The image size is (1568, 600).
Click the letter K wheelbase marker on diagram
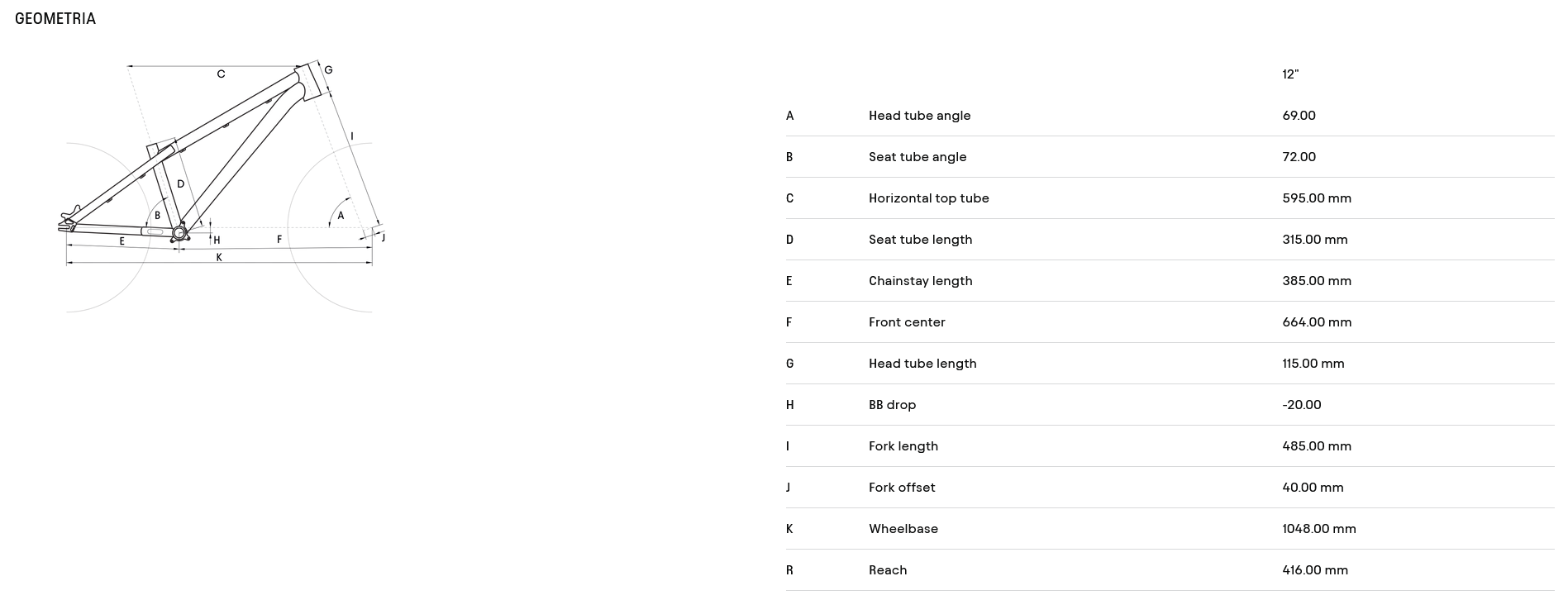coord(219,258)
